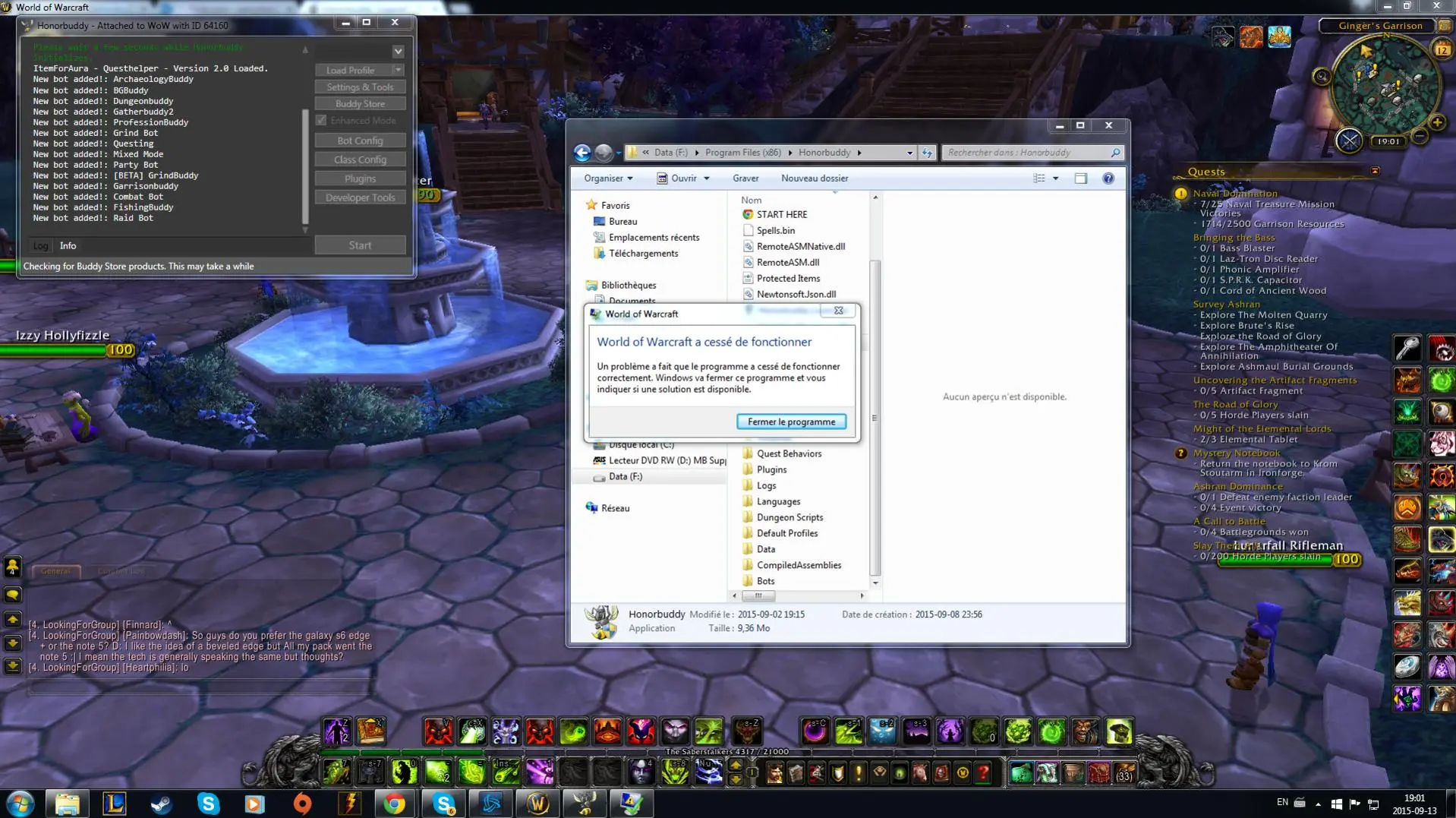Collapse the Quests tracker with minimize button
Screen dimensions: 1456x818
point(1375,171)
